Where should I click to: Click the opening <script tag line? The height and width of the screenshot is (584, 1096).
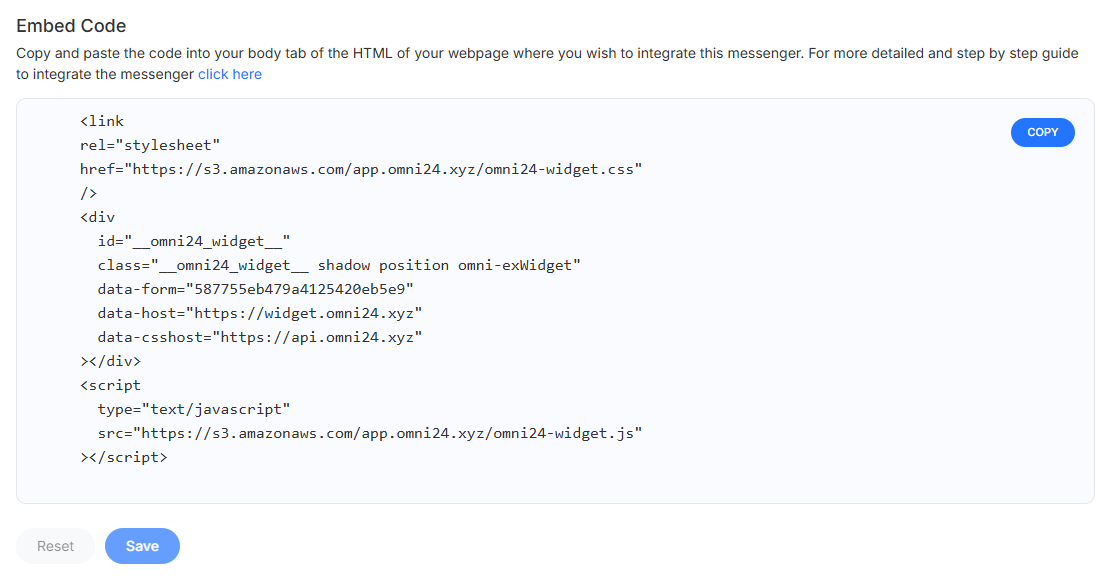tap(110, 385)
